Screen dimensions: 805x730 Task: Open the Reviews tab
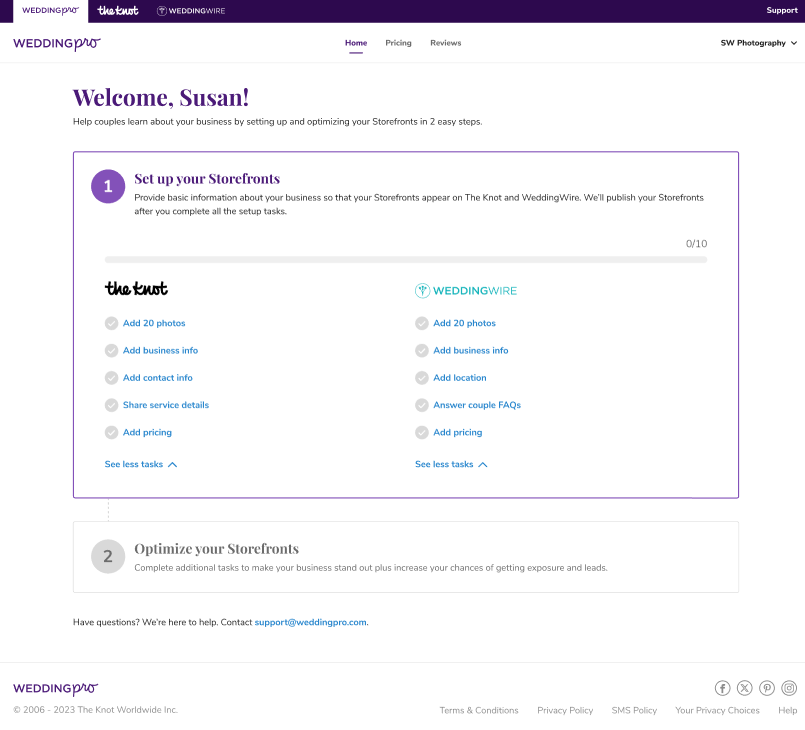pyautogui.click(x=445, y=43)
